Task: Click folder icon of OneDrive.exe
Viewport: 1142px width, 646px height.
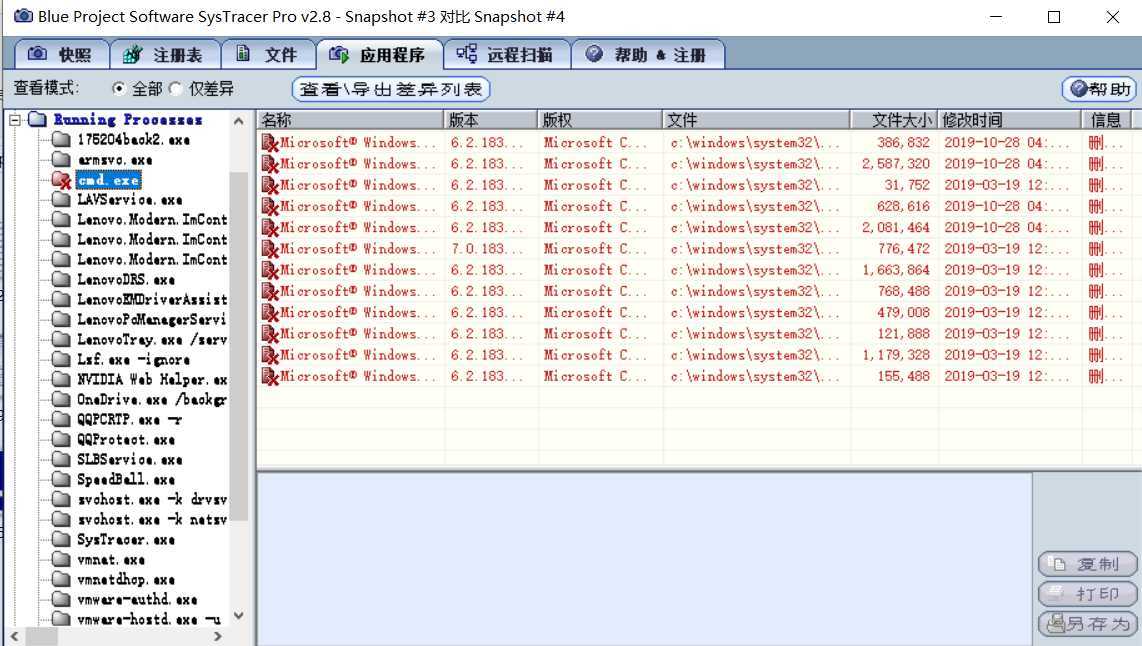Action: tap(62, 399)
